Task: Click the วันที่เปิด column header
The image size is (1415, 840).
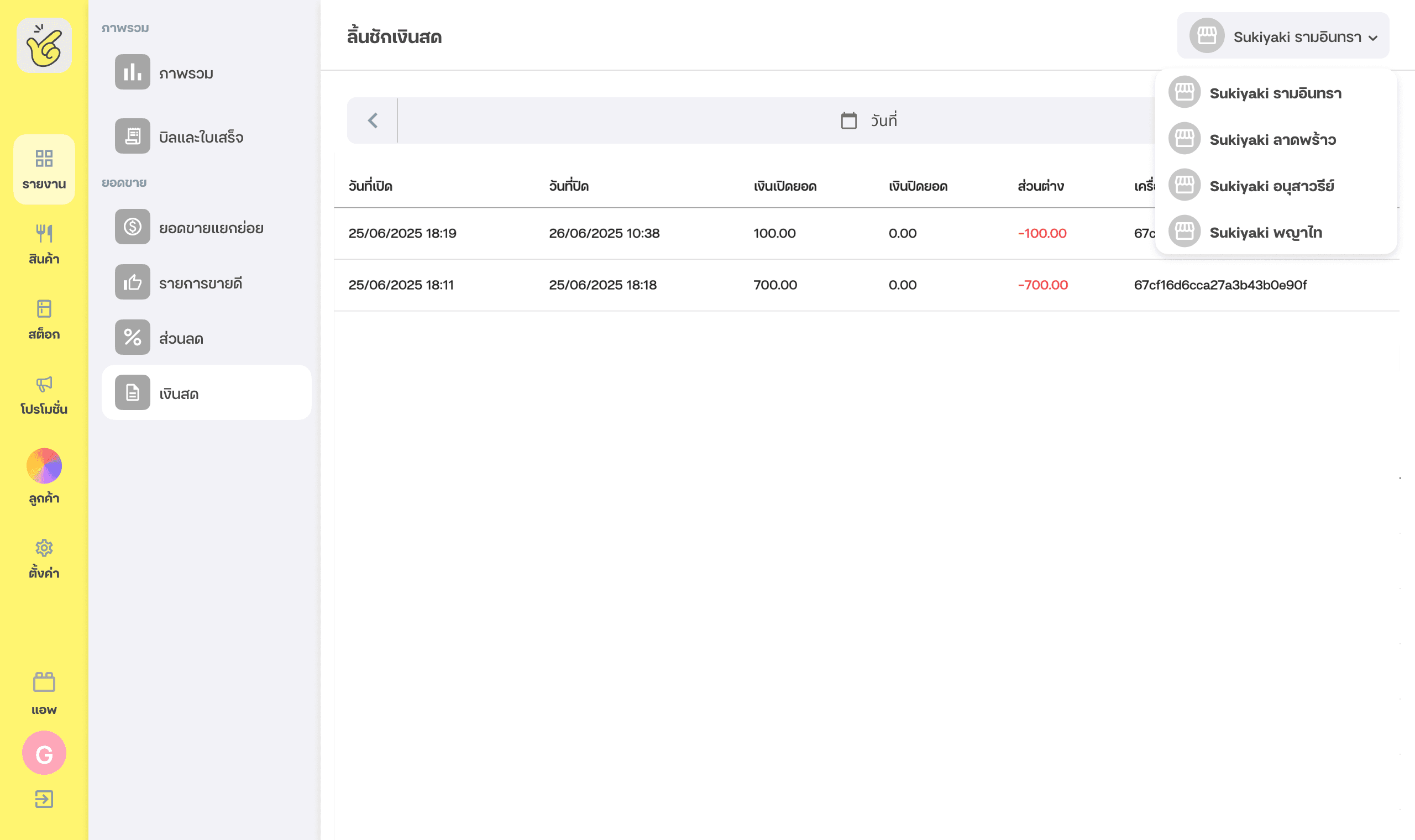Action: click(370, 185)
